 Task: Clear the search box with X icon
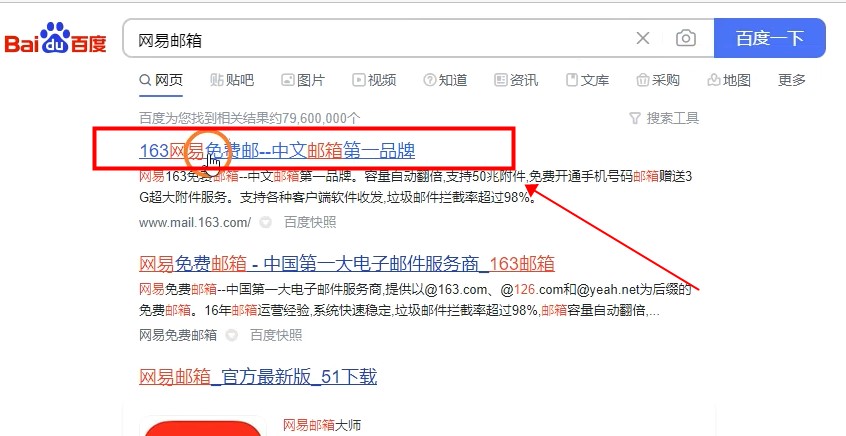[x=643, y=38]
